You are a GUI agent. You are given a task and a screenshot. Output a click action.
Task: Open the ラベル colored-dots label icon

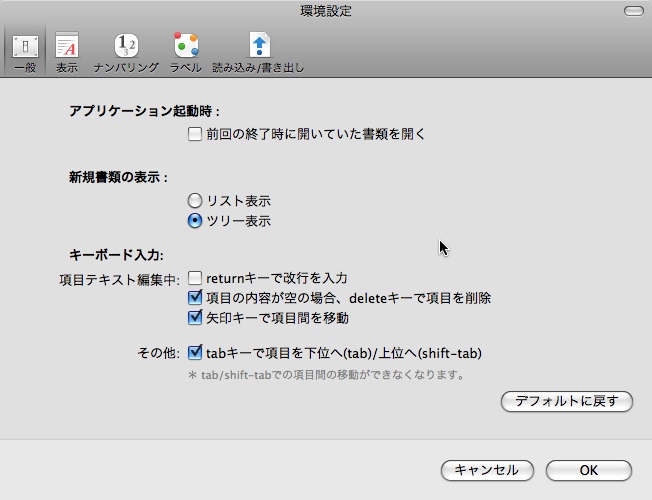(185, 46)
